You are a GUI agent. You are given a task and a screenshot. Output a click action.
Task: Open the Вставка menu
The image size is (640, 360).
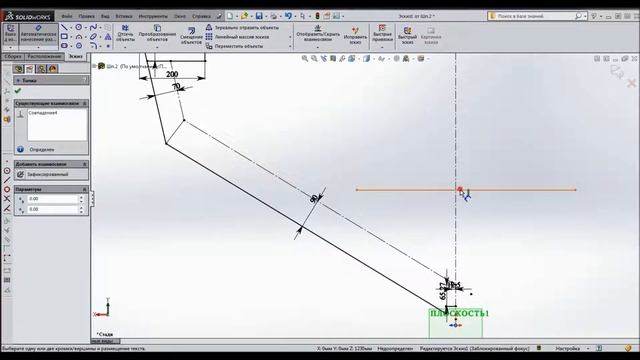124,16
